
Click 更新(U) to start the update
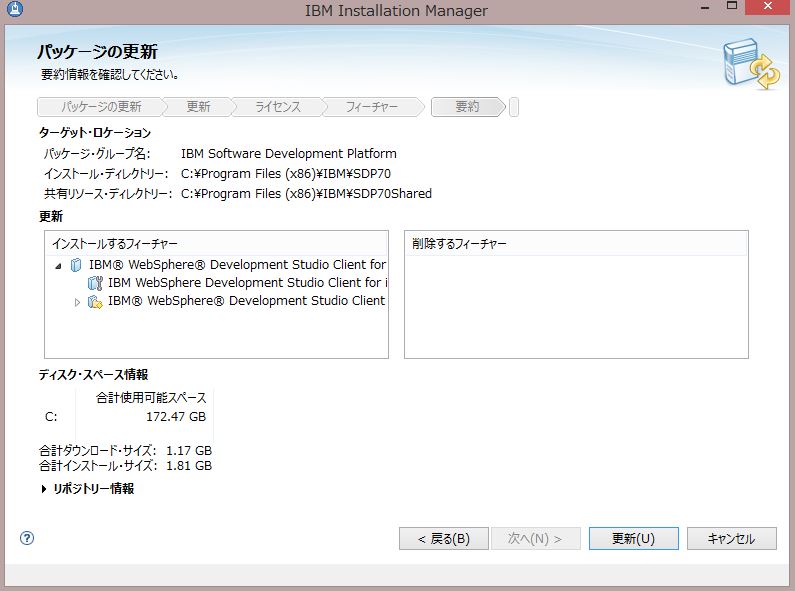(x=633, y=538)
